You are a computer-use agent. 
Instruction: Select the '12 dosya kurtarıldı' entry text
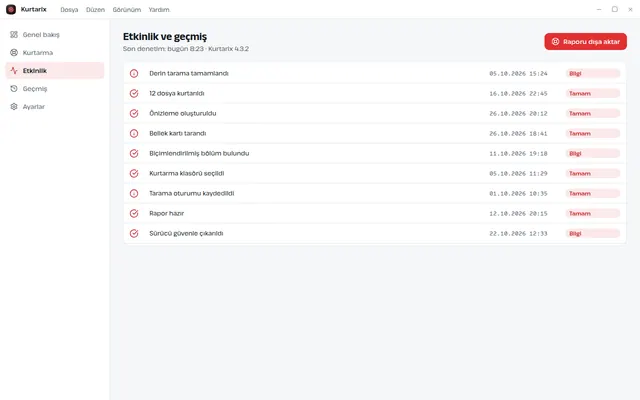pos(177,93)
